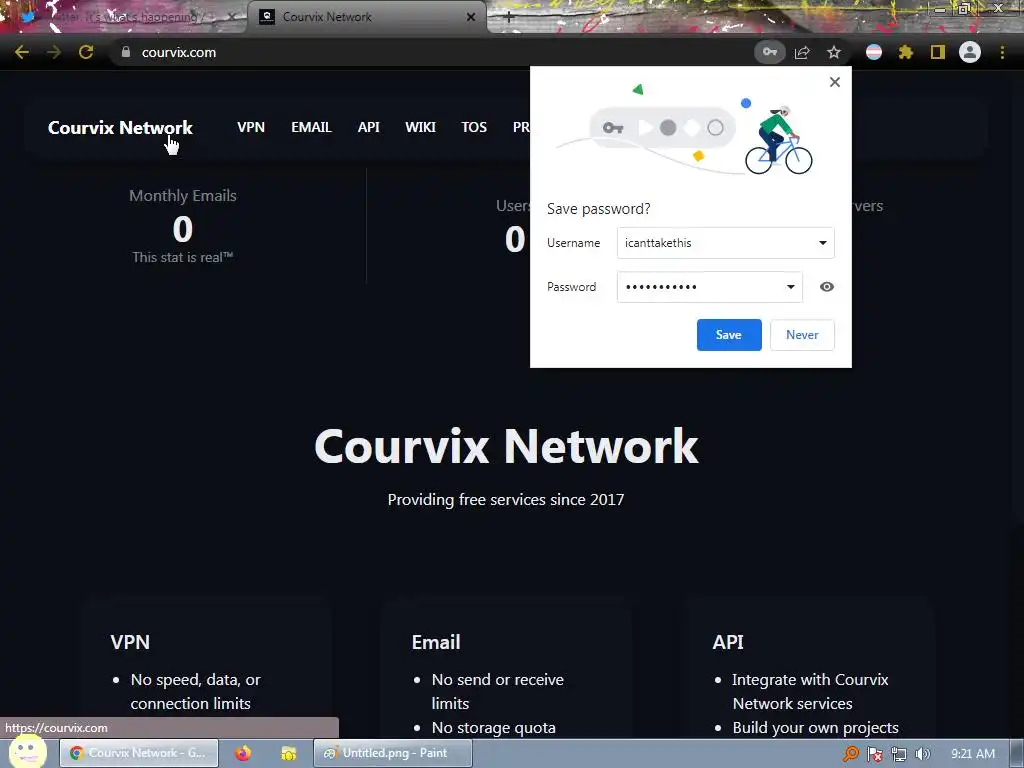Click the VPN card heading

[130, 642]
